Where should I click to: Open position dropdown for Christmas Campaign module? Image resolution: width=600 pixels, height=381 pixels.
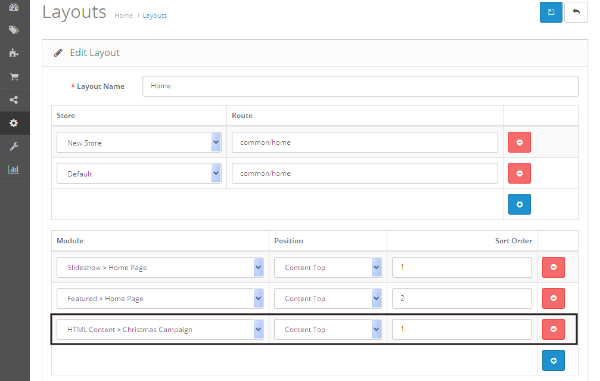point(328,329)
